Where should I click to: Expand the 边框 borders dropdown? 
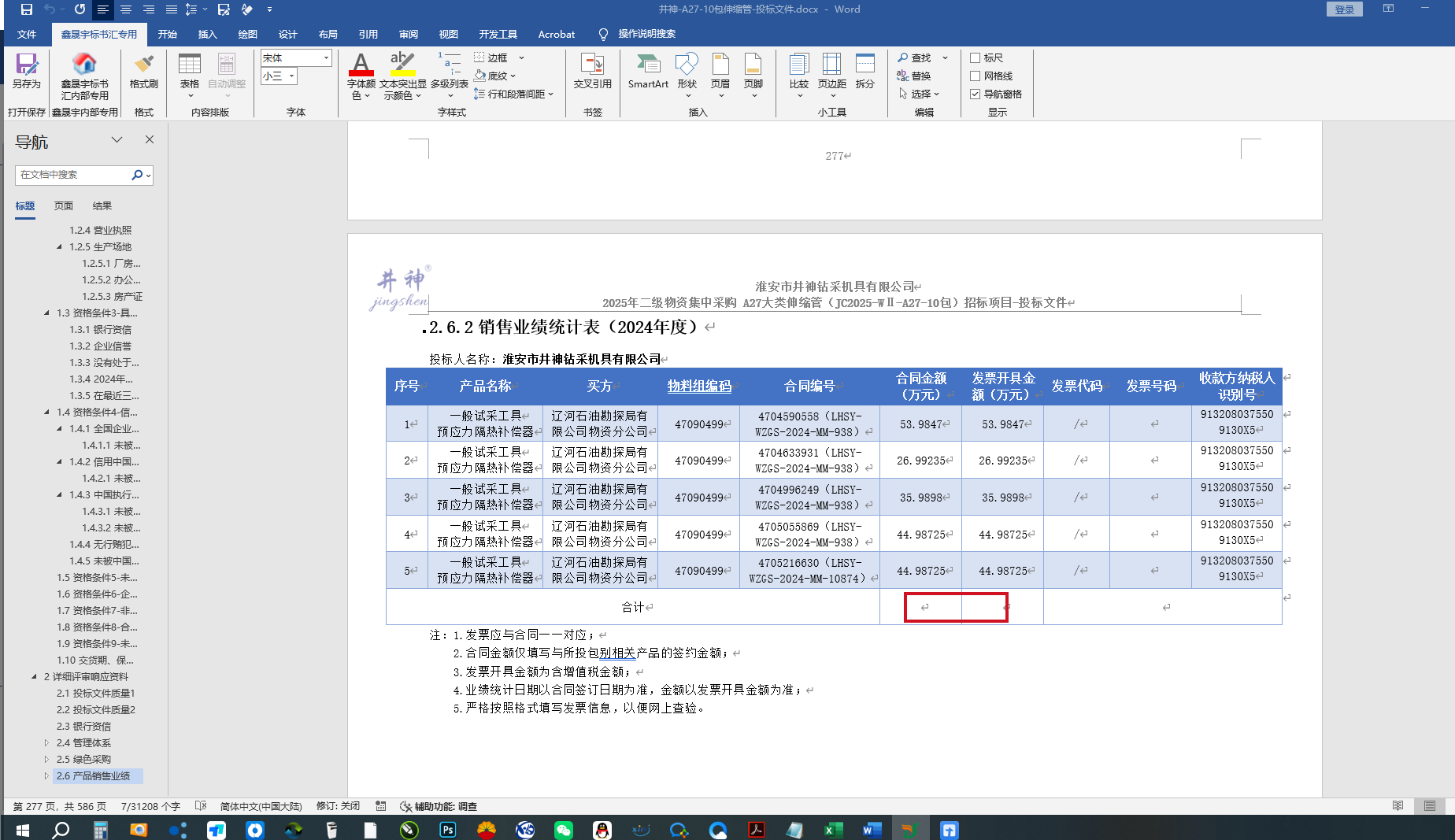coord(521,58)
